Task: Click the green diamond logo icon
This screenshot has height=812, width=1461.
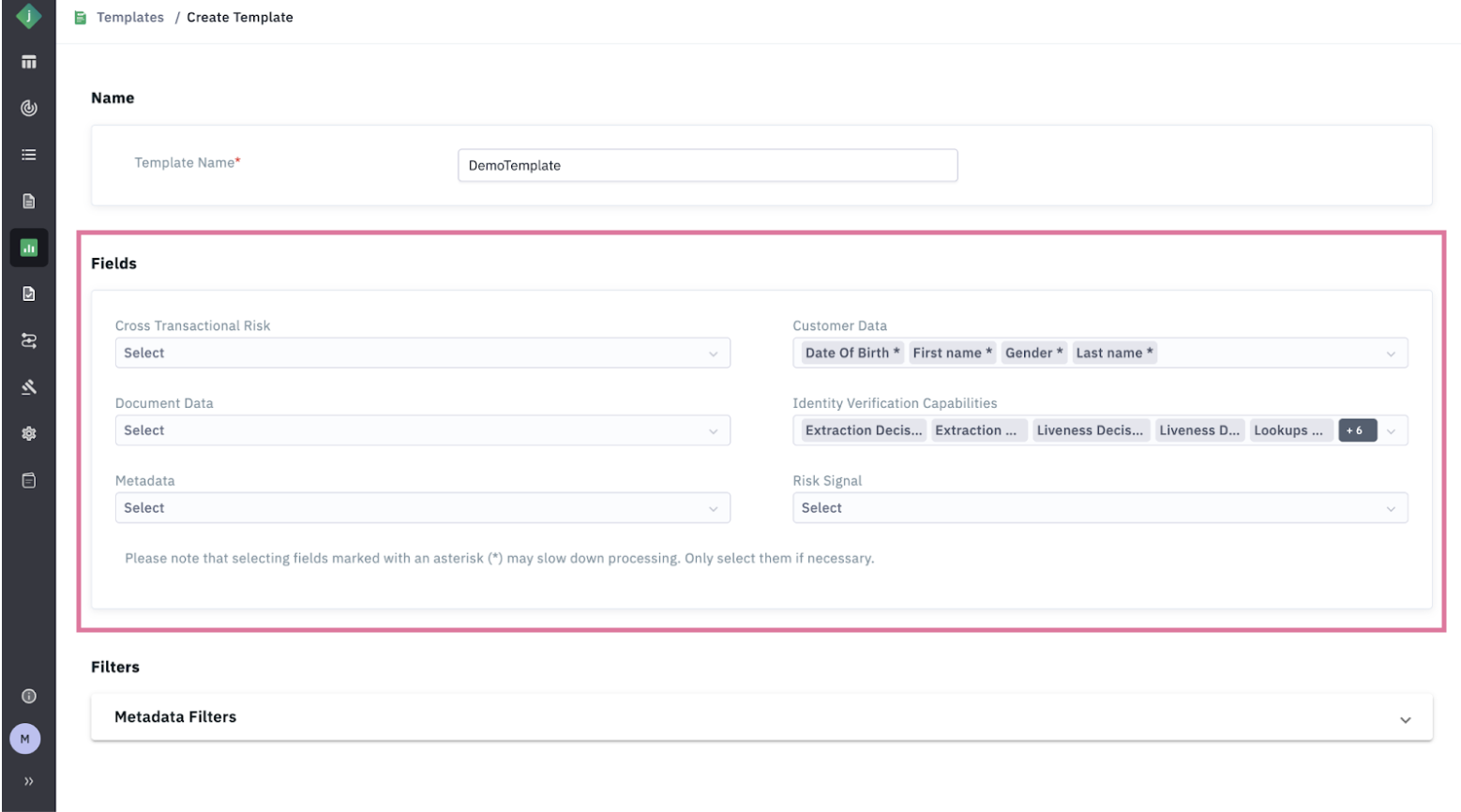Action: click(x=28, y=16)
